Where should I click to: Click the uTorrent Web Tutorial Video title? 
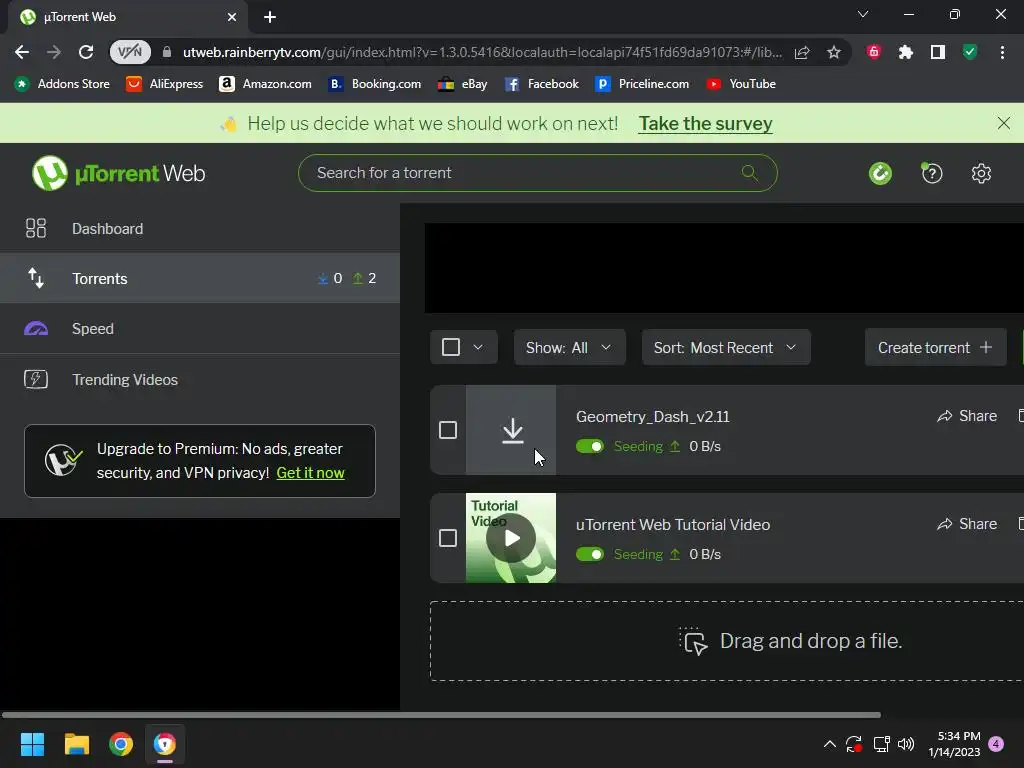(673, 524)
